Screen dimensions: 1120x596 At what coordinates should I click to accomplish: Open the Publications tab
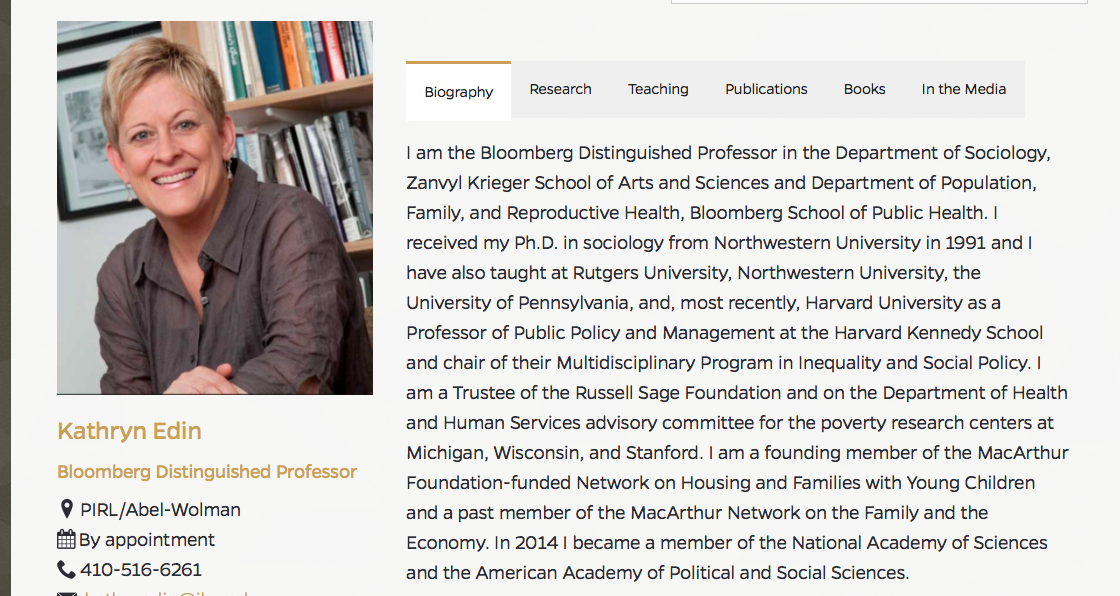click(766, 89)
